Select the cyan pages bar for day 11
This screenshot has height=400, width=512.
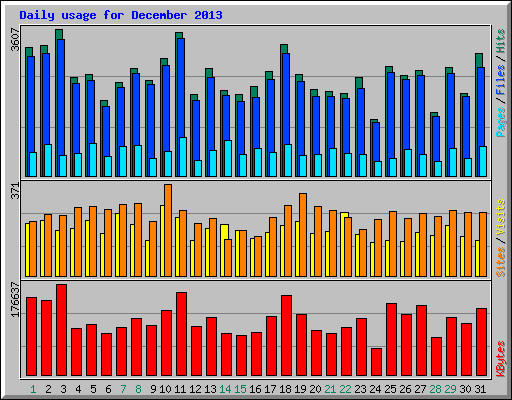(x=183, y=157)
